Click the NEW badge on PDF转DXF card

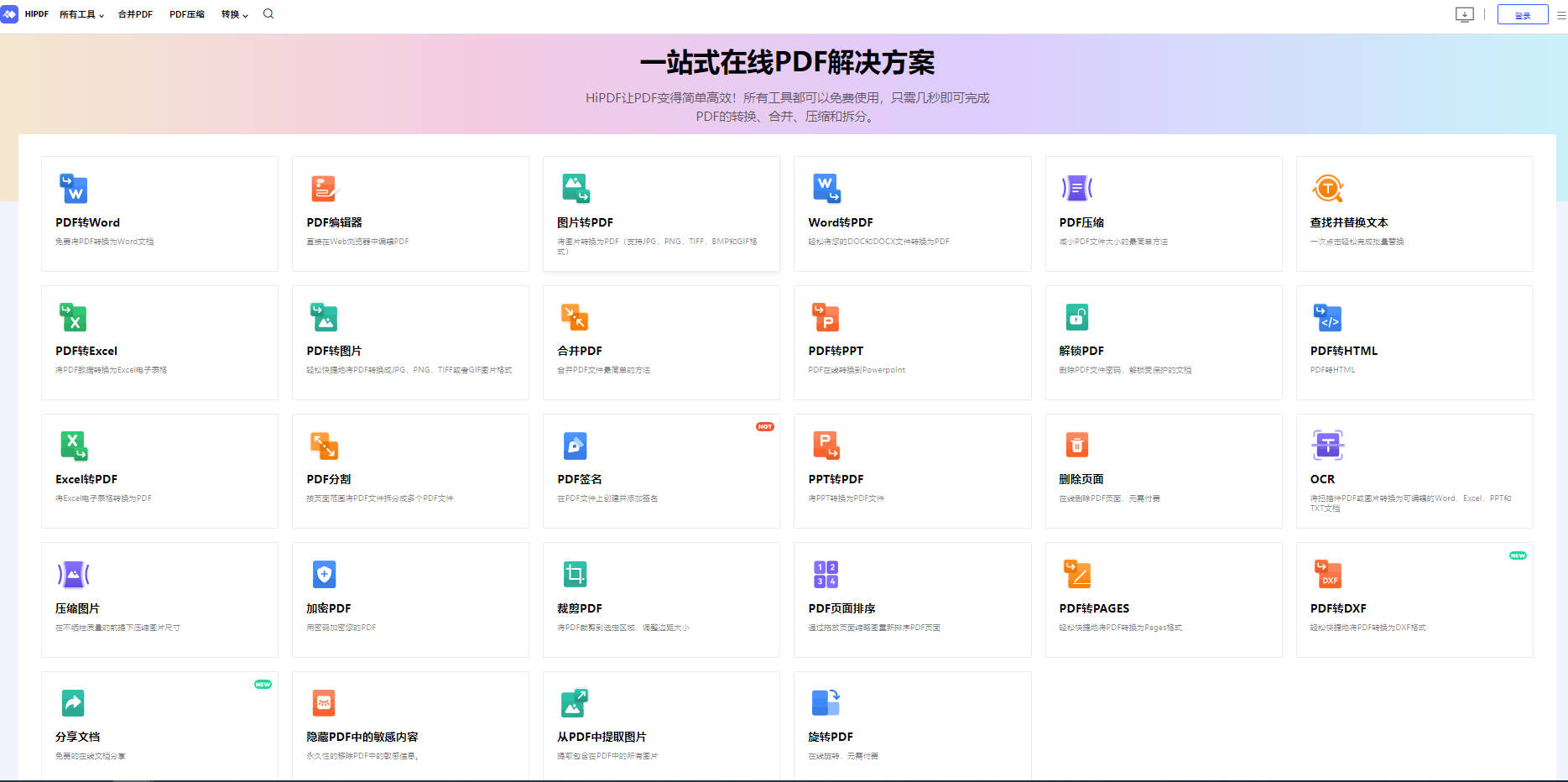pos(1518,555)
